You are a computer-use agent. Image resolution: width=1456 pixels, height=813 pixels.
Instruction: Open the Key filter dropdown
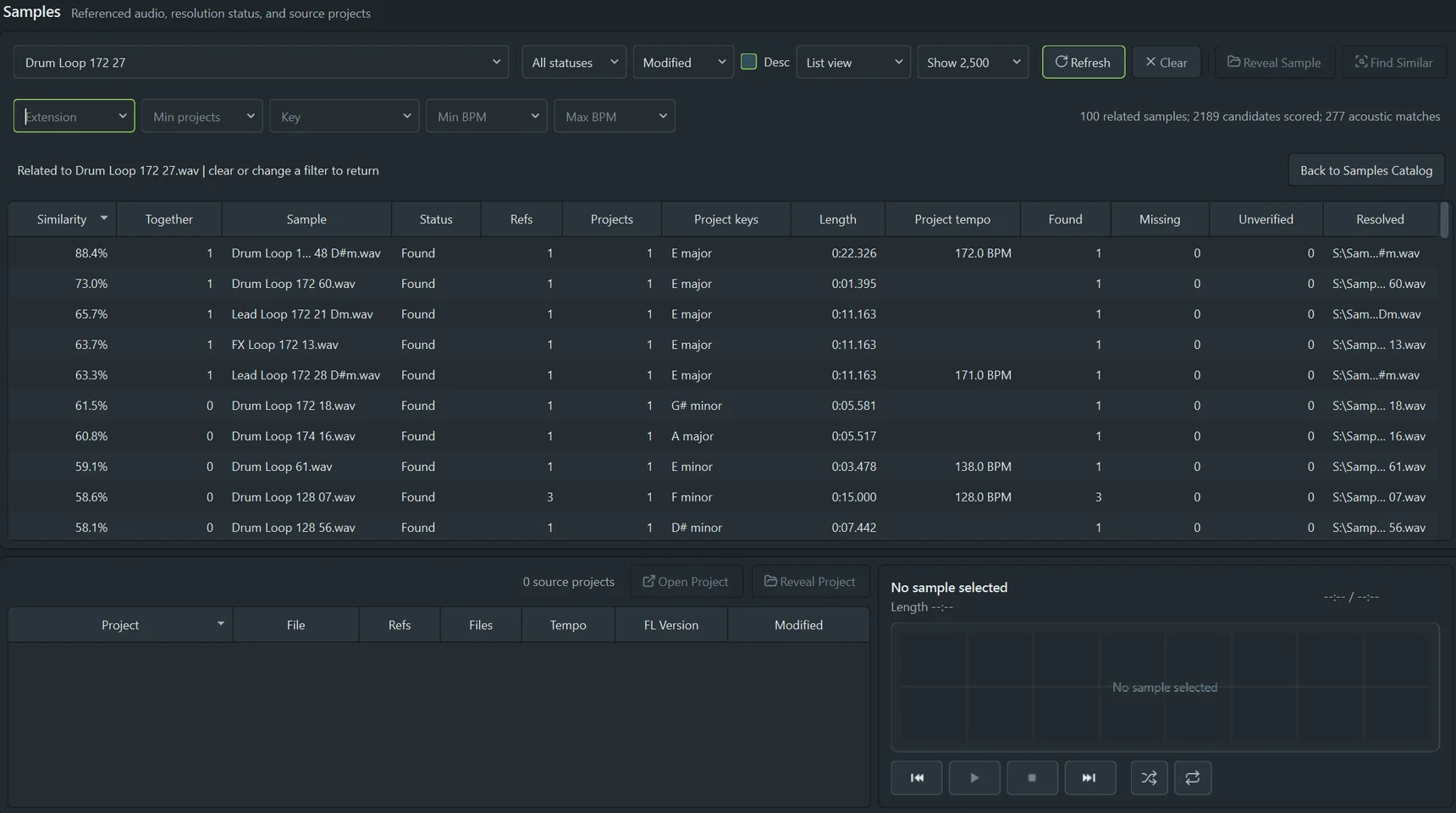coord(344,116)
